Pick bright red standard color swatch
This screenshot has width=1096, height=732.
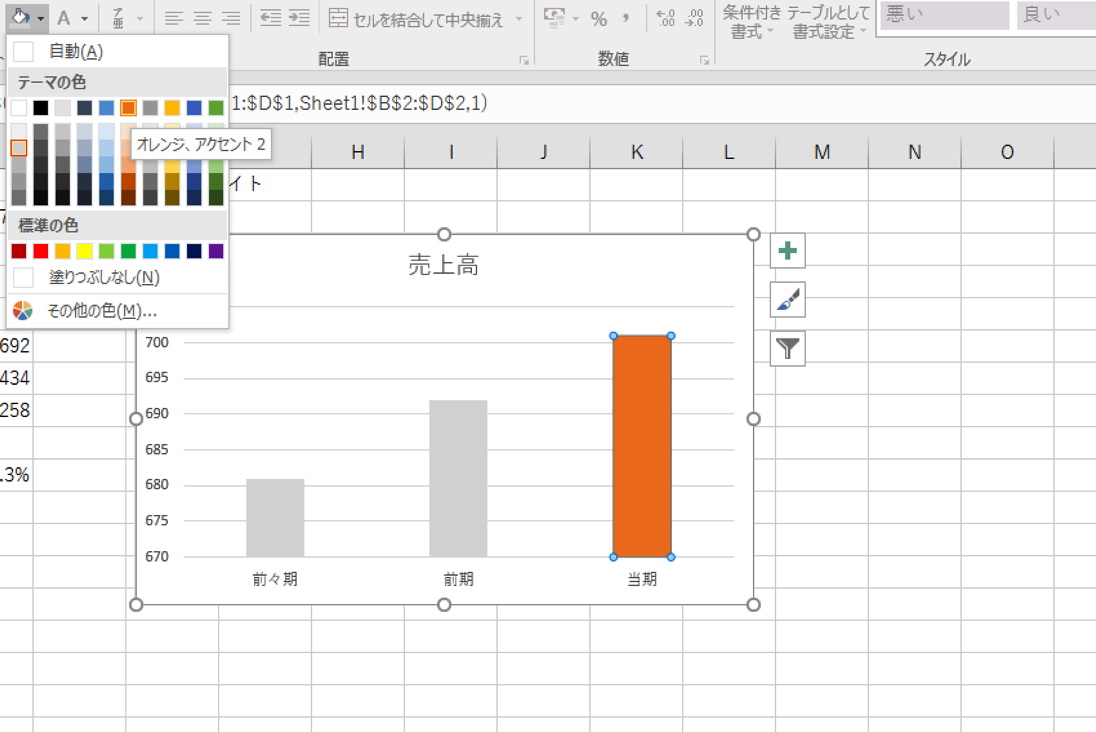pyautogui.click(x=41, y=251)
